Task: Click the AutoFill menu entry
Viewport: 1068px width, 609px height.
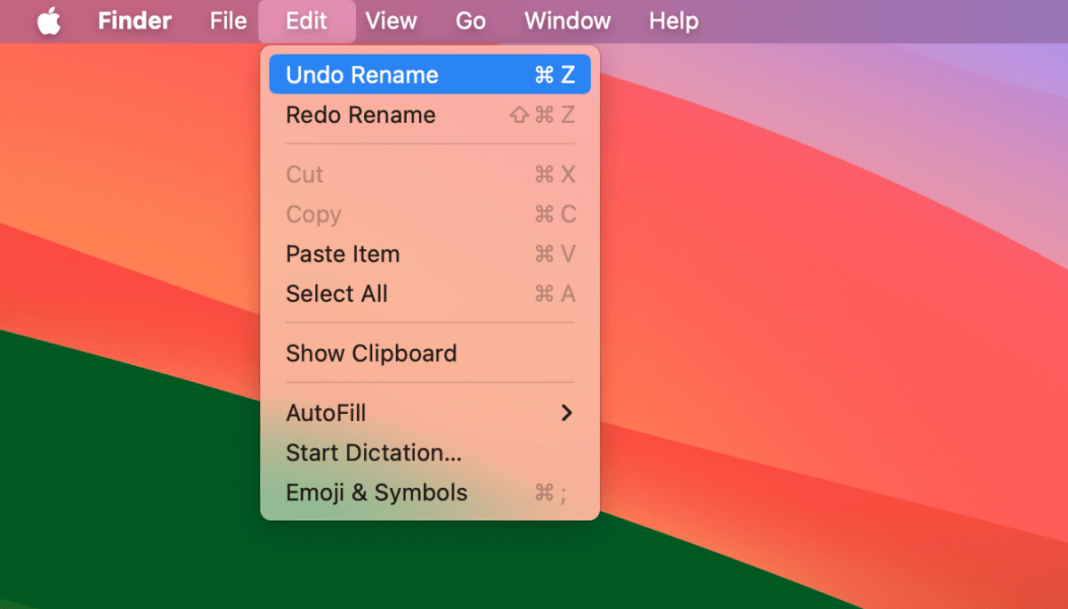Action: [x=326, y=412]
